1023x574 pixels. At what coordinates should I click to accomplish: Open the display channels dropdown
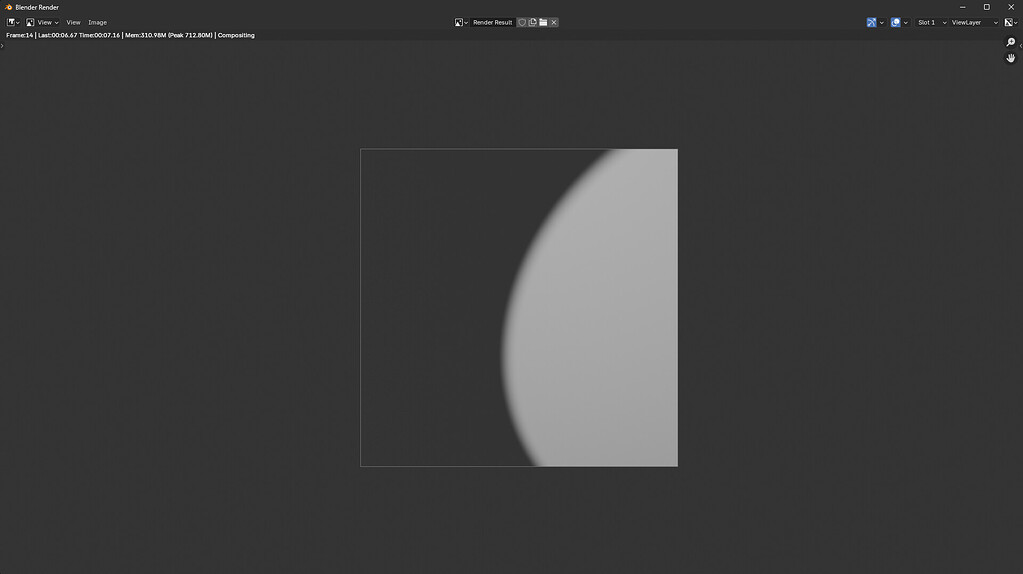1011,22
